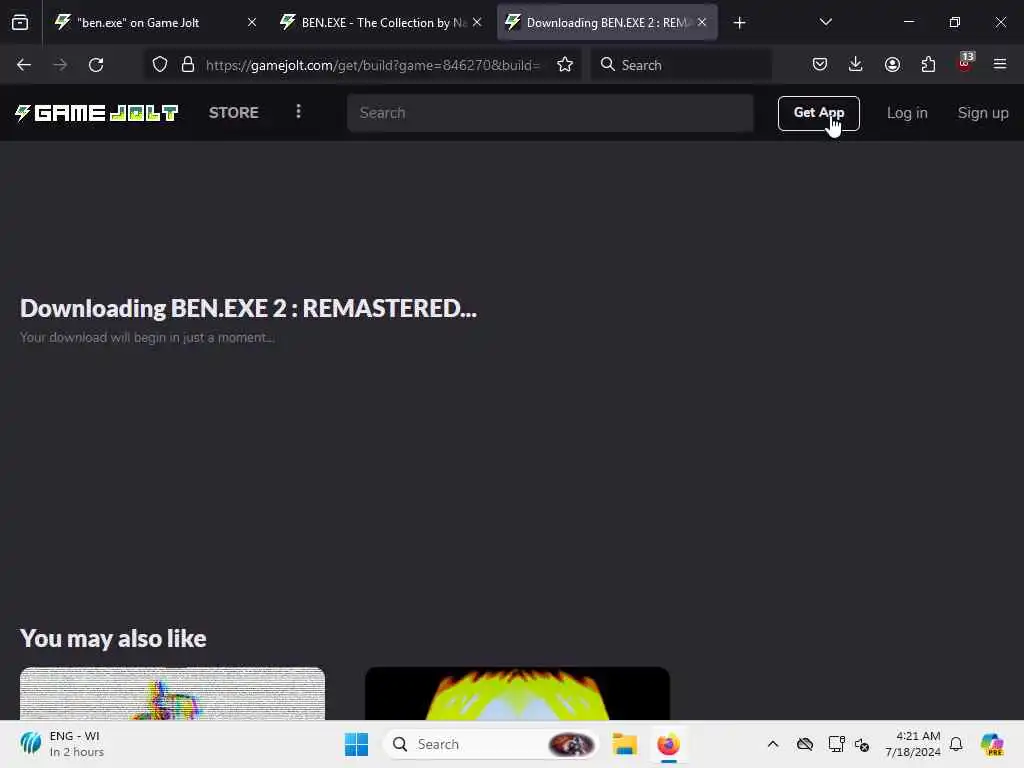Screen dimensions: 1024x768
Task: Go to Game Jolt home via logo
Action: 96,113
